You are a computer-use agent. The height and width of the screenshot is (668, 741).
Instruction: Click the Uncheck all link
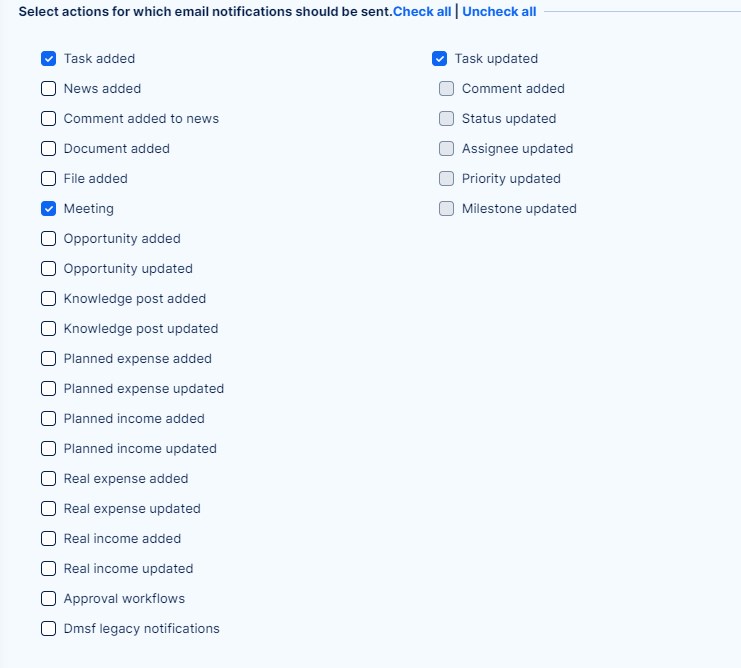click(x=499, y=12)
